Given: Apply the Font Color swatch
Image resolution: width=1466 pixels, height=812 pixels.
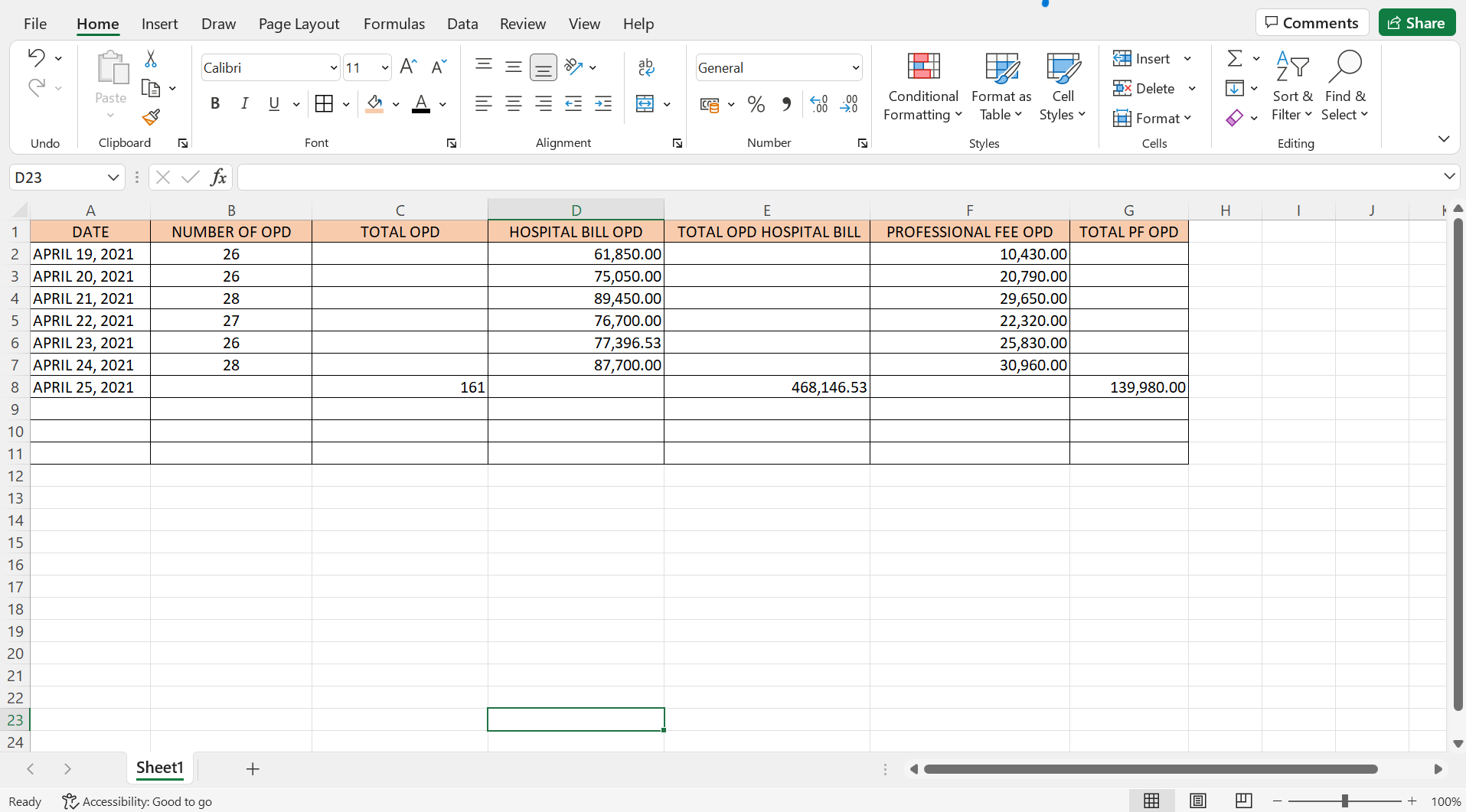Looking at the screenshot, I should 421,104.
